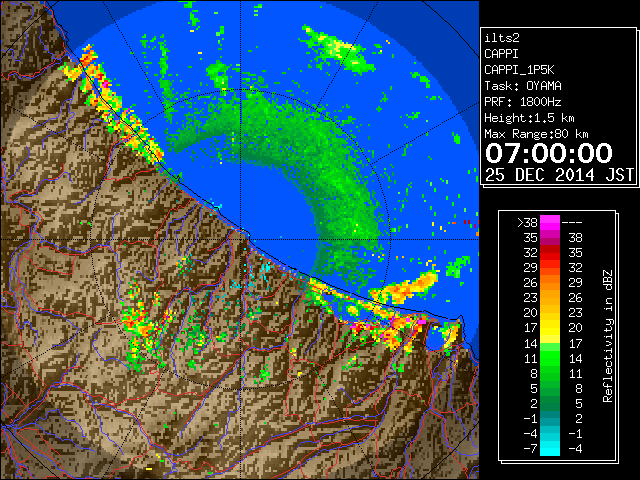This screenshot has width=640, height=480.
Task: Click 'Task: OYAMA' text line
Action: [523, 86]
